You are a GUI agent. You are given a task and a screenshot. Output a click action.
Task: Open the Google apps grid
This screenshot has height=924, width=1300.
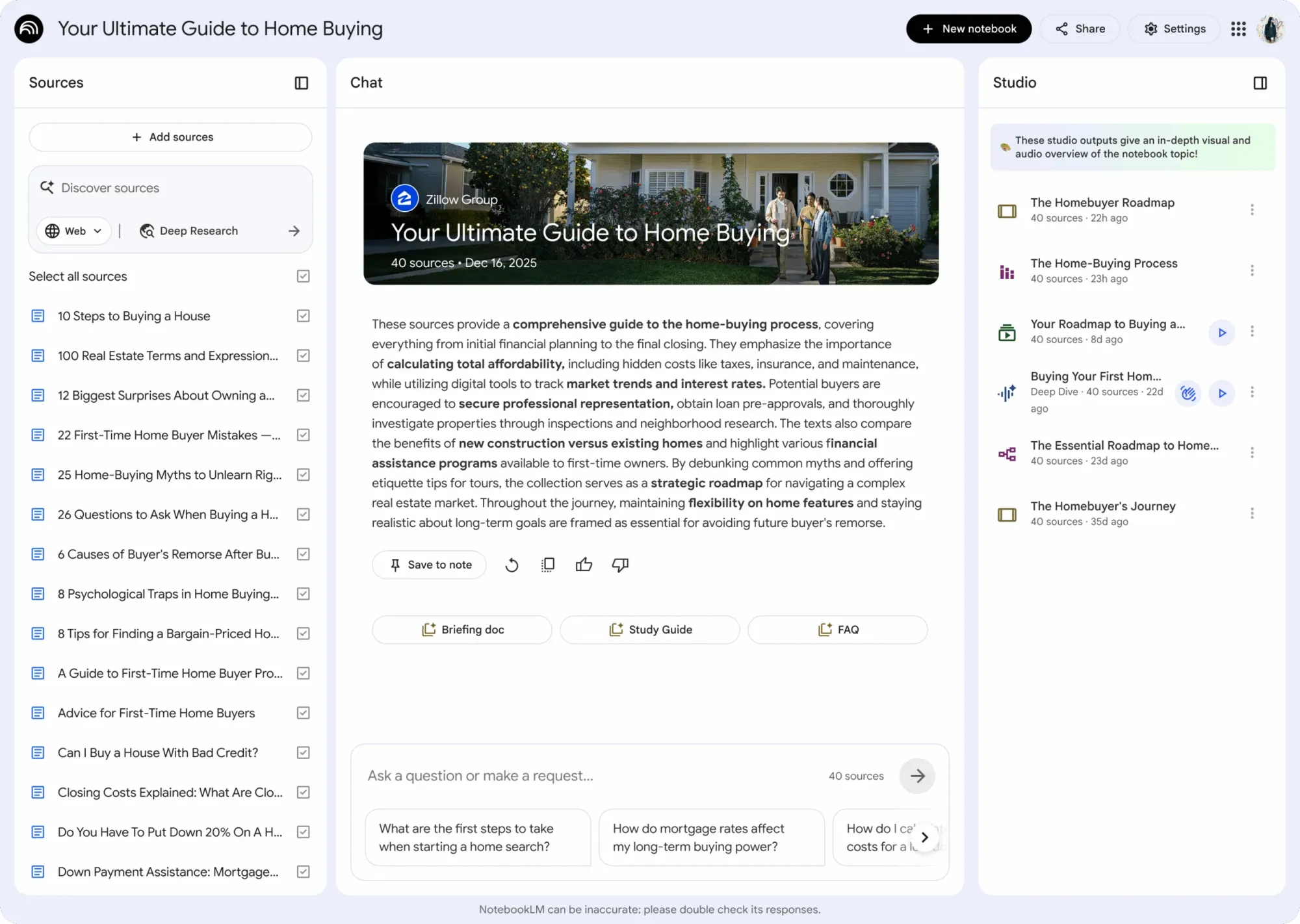tap(1238, 29)
